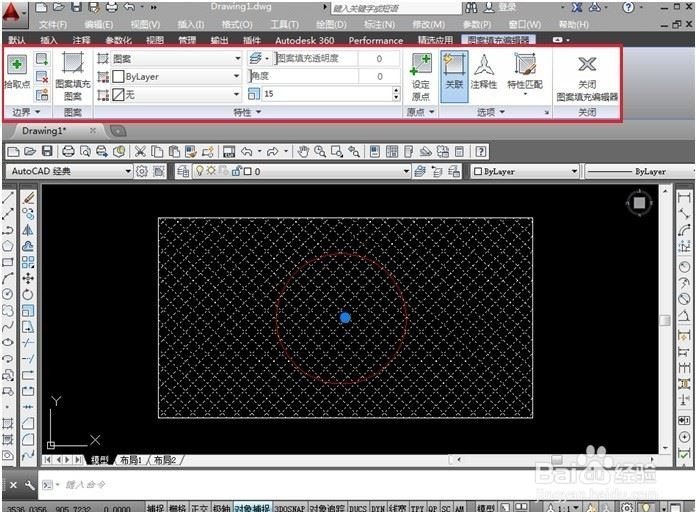Select the Move tool in modify toolbar

tap(28, 278)
